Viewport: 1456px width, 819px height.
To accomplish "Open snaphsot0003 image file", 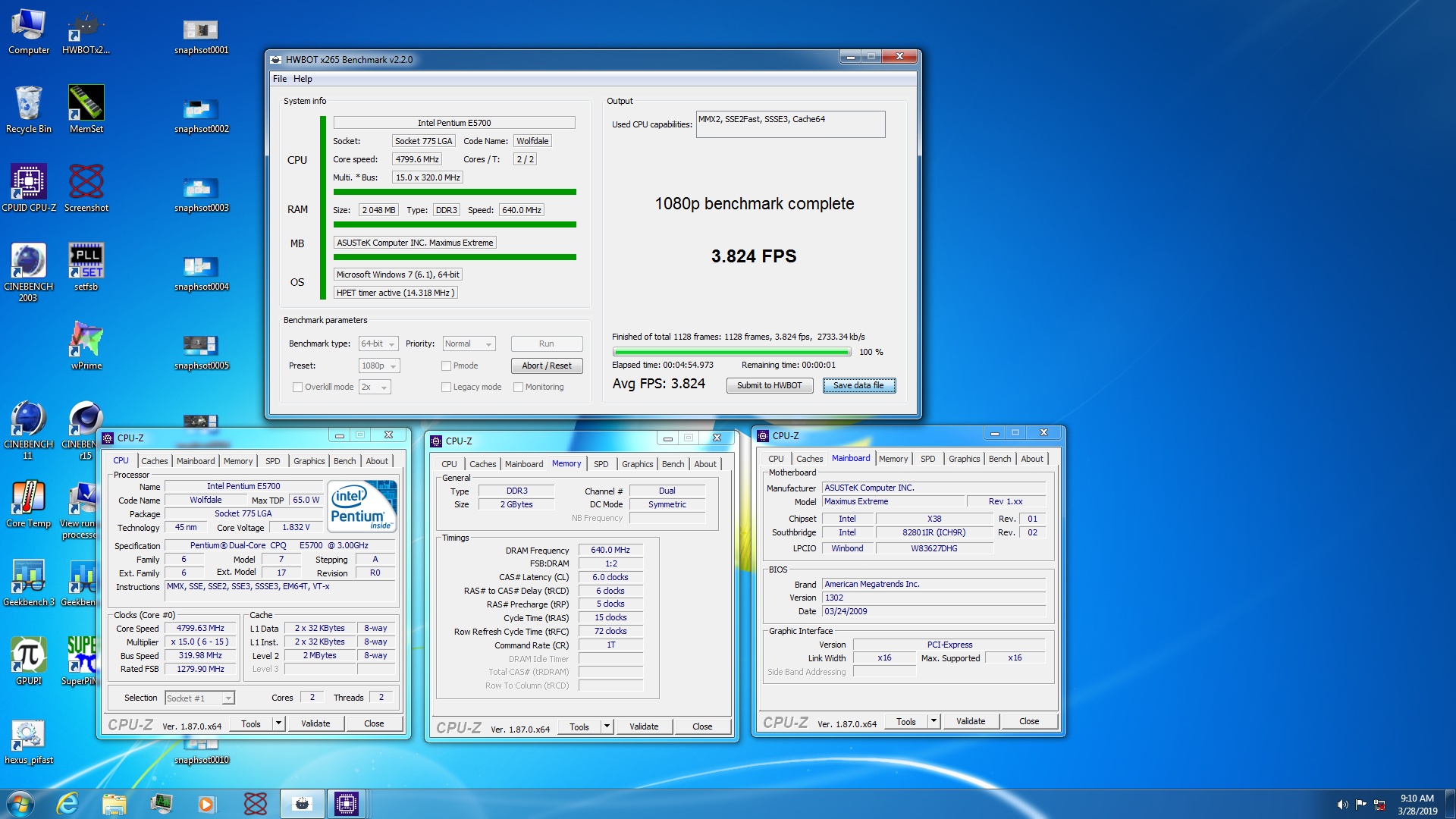I will click(201, 194).
